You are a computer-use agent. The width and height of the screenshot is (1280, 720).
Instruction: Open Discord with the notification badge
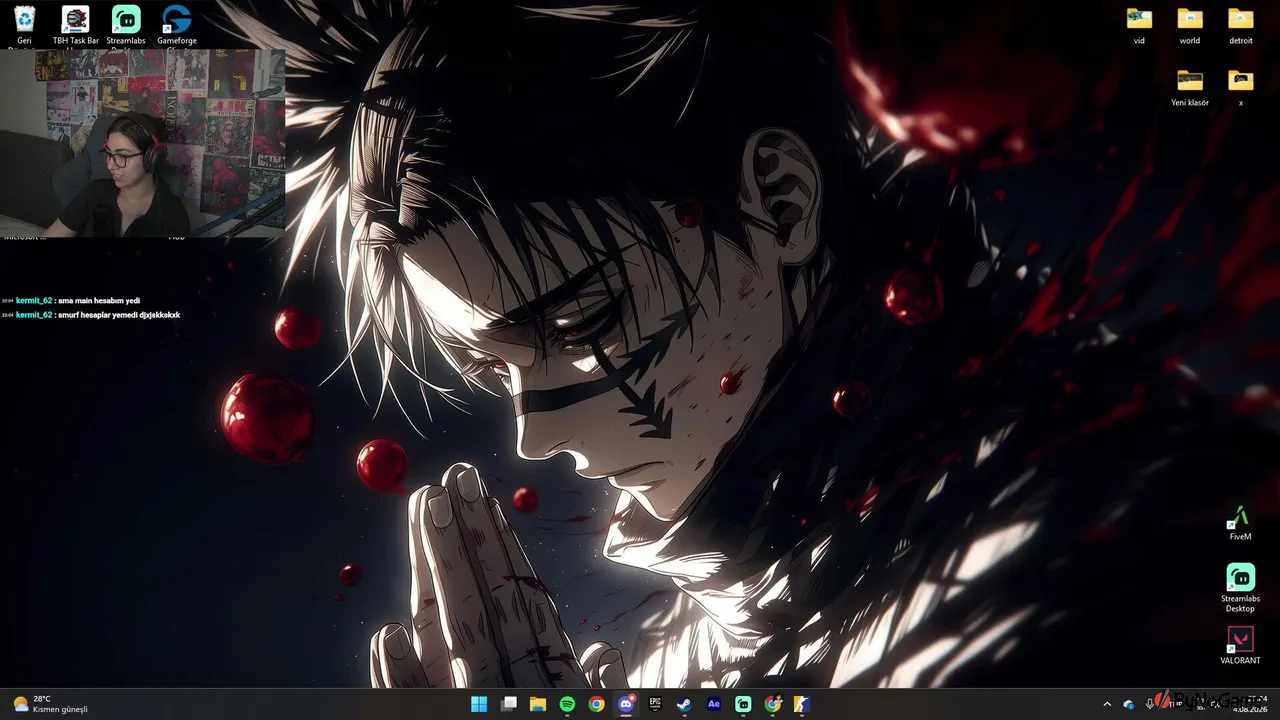(x=626, y=704)
